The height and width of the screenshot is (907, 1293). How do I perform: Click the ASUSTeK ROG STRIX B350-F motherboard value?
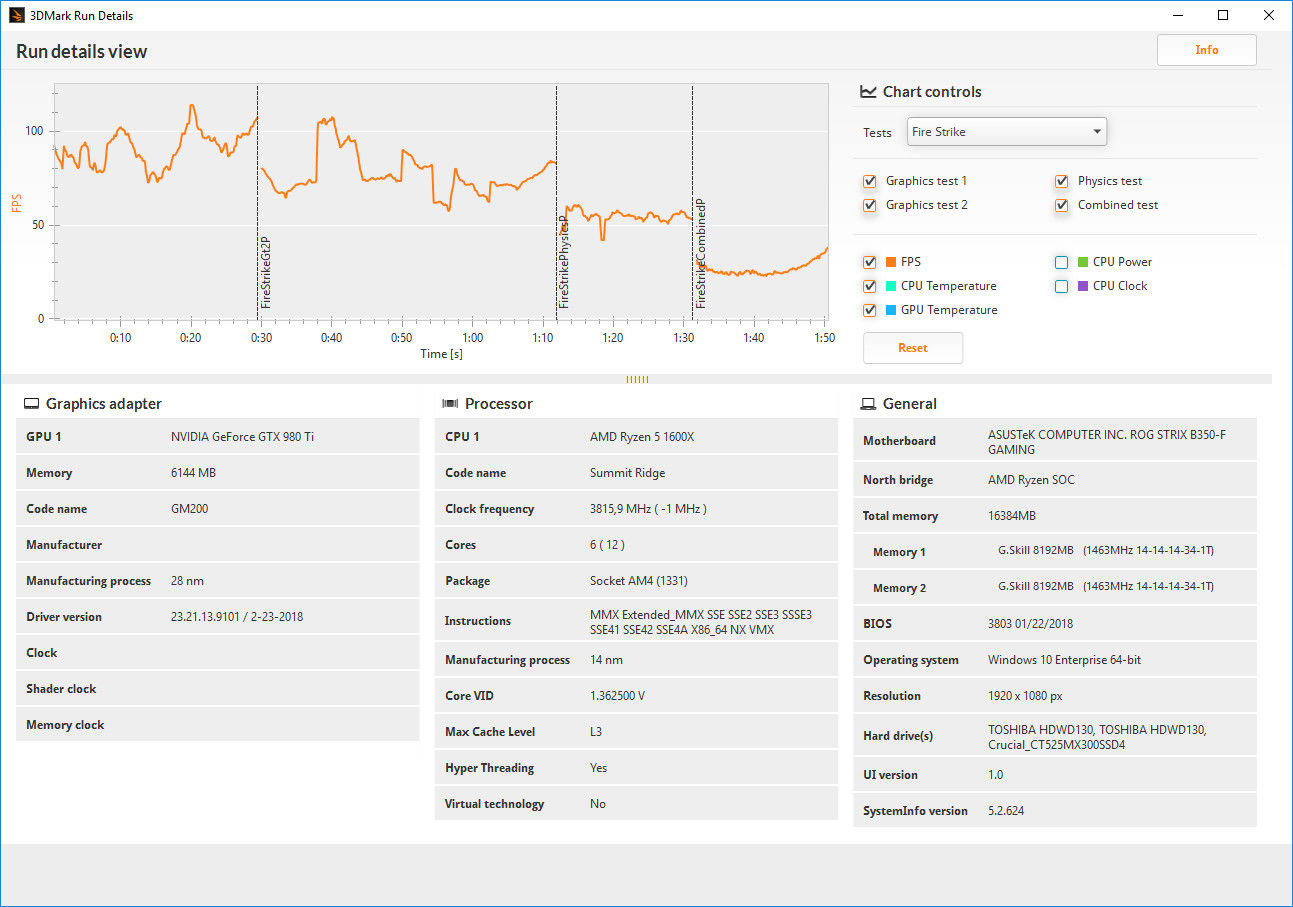click(1107, 442)
